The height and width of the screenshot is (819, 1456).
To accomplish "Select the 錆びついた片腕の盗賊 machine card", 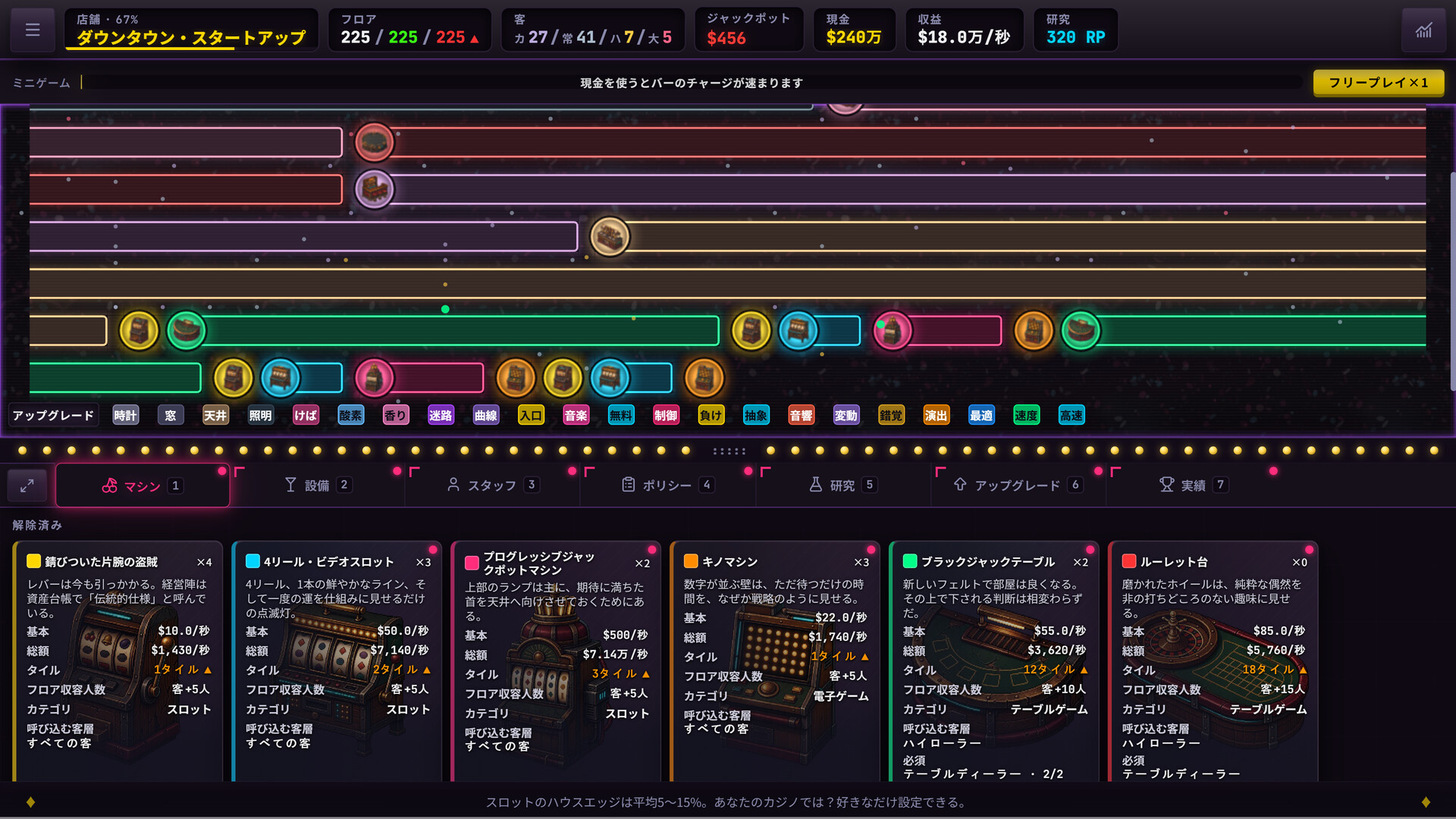I will tap(118, 661).
